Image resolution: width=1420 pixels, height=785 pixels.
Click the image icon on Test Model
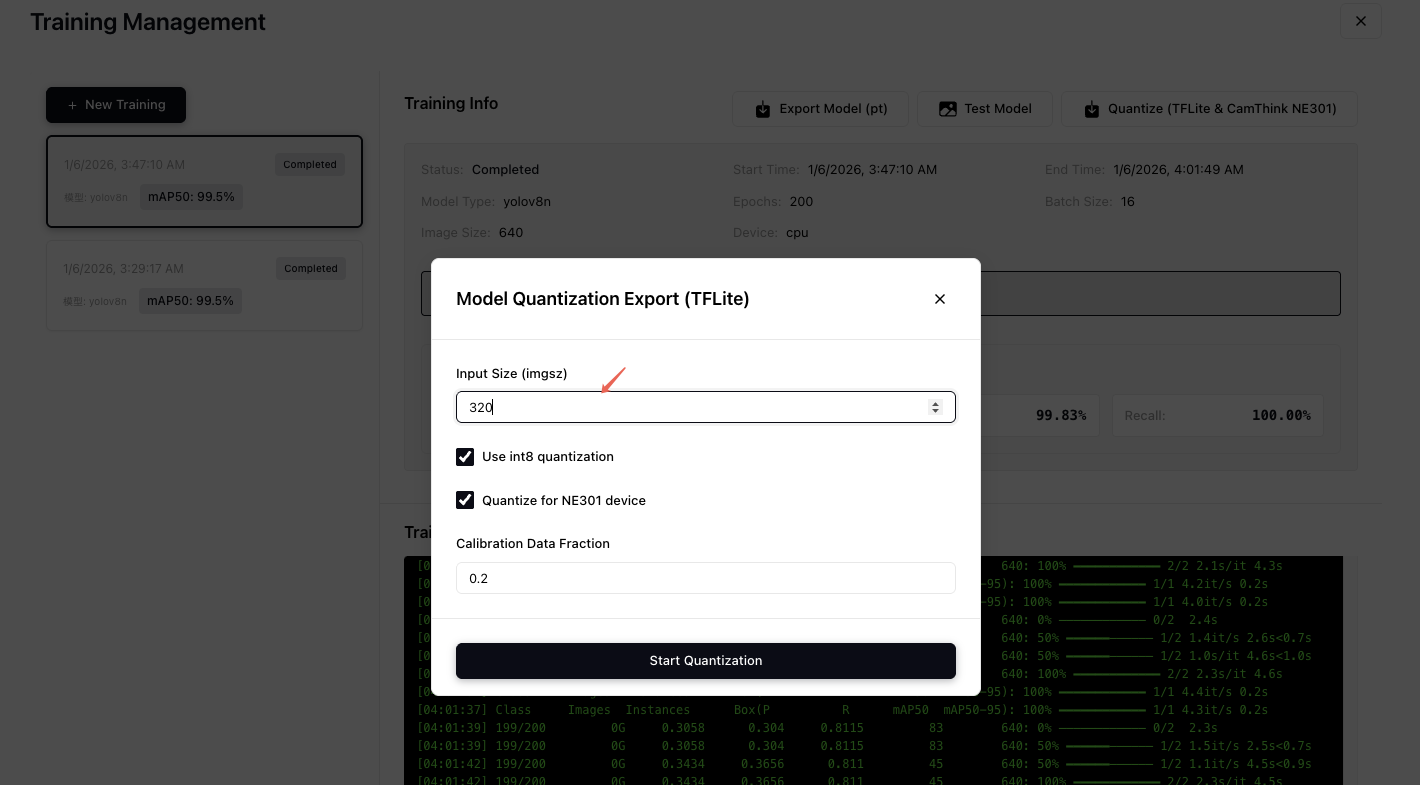(x=947, y=109)
